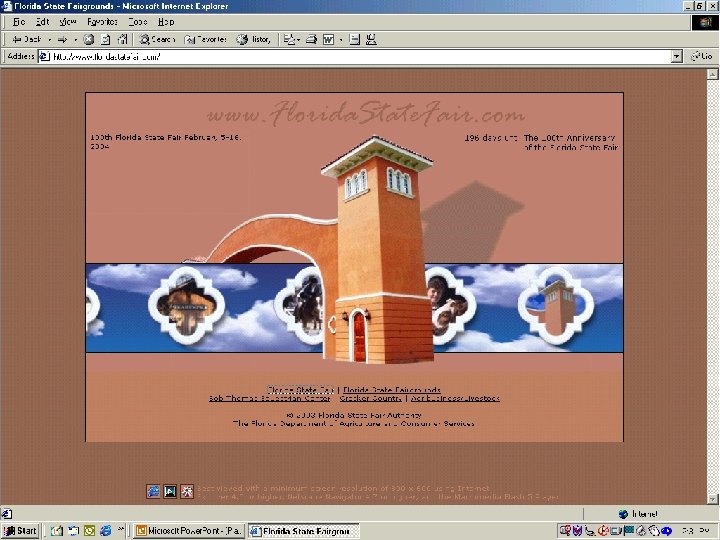The height and width of the screenshot is (540, 720).
Task: Open the File menu
Action: pyautogui.click(x=19, y=22)
